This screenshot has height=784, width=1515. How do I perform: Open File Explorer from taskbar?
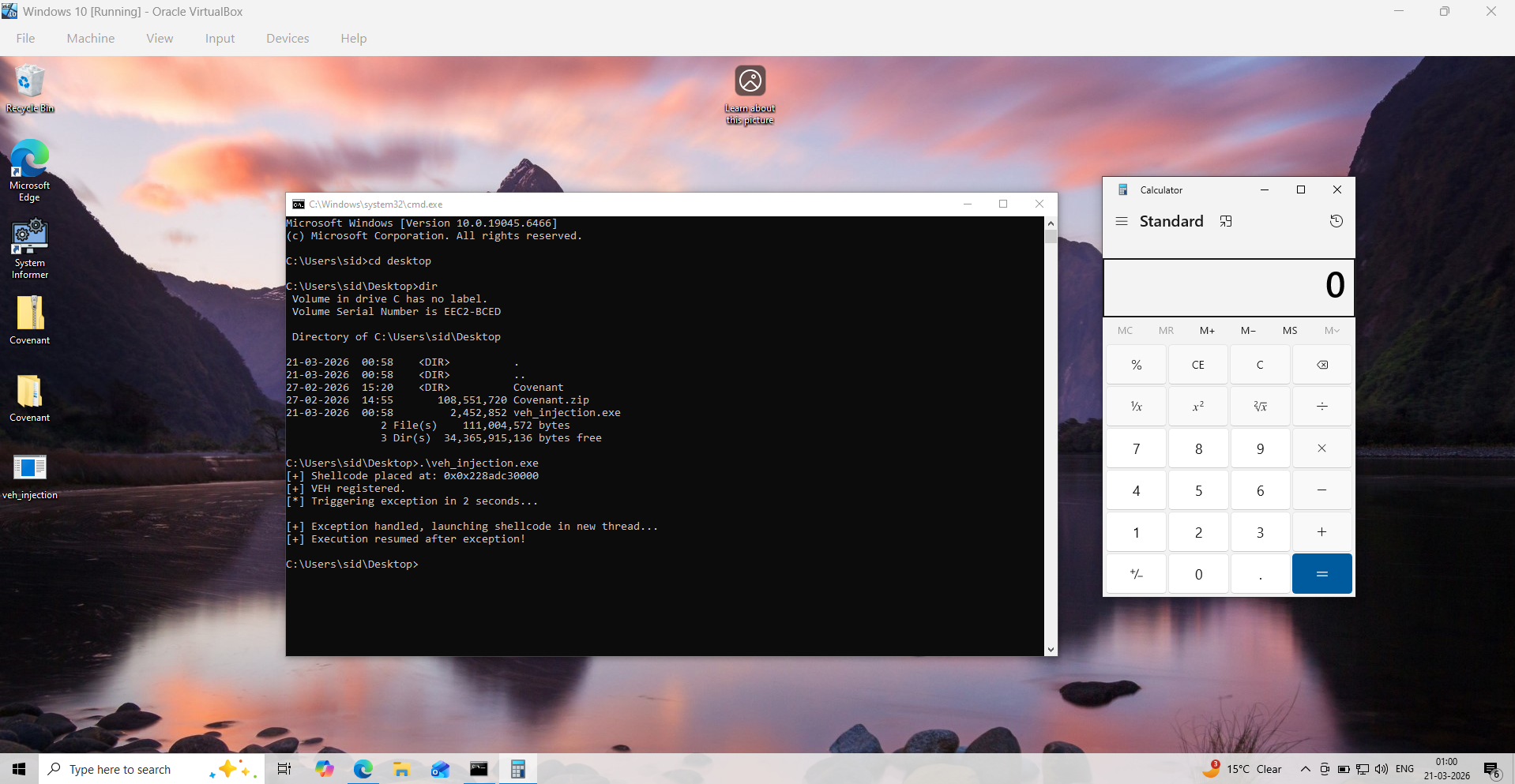coord(401,769)
